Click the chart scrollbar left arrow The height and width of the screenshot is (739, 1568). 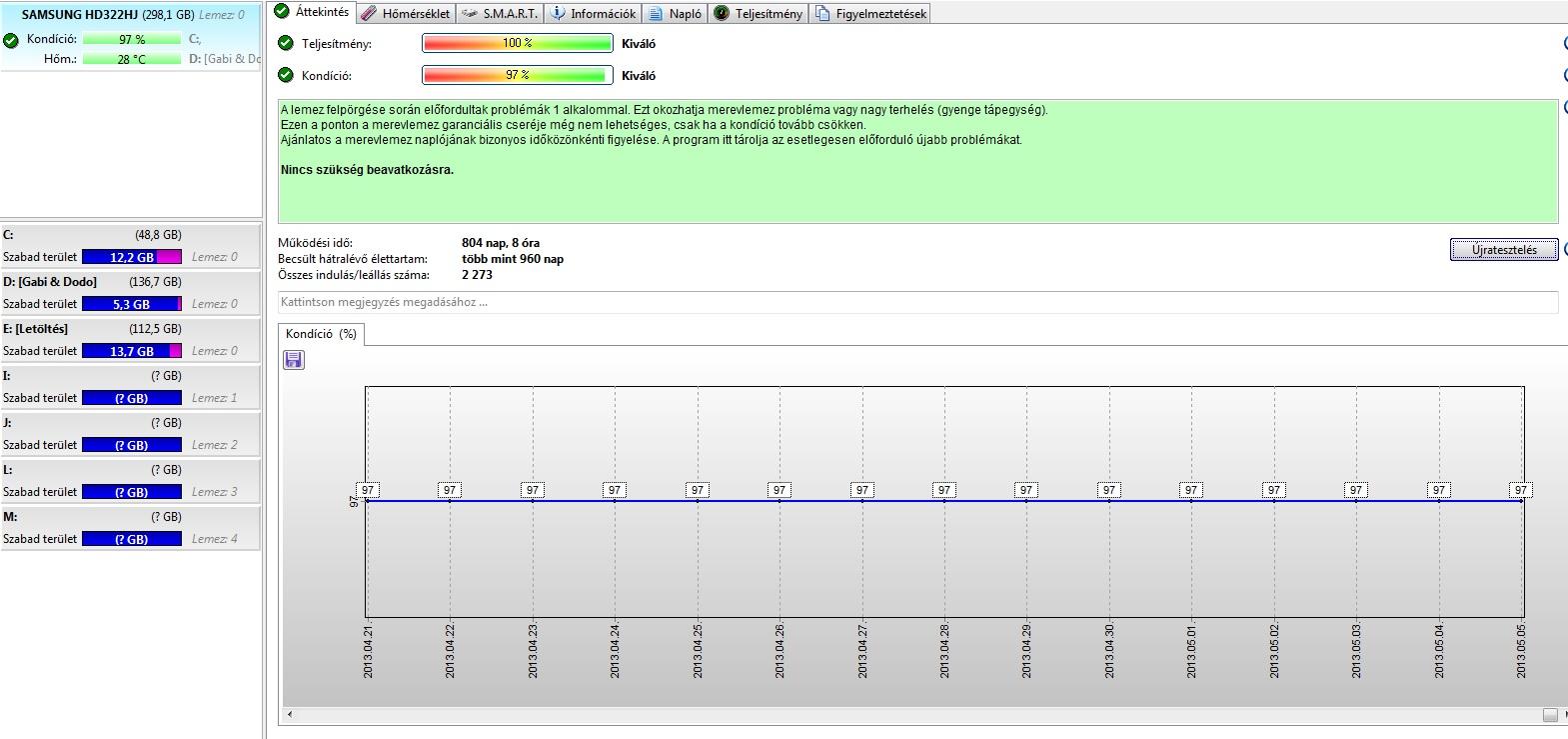coord(291,714)
